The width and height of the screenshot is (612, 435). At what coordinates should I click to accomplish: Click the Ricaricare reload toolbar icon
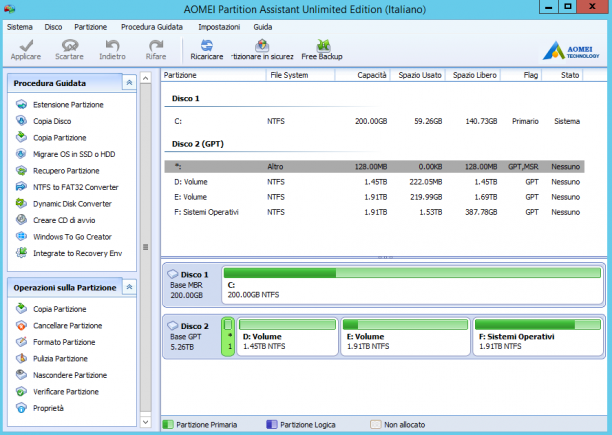pos(207,45)
